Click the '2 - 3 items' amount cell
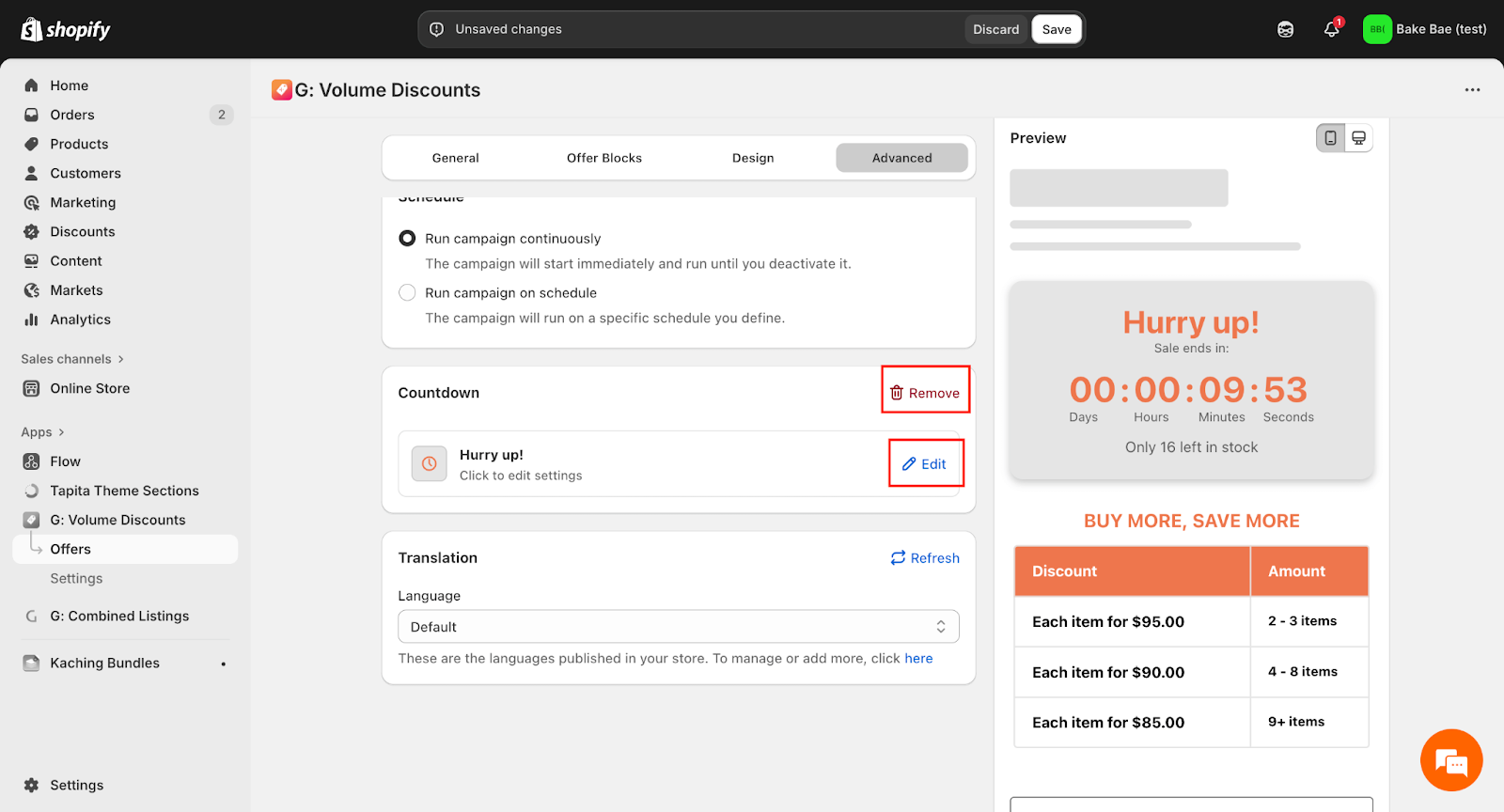Viewport: 1504px width, 812px height. pyautogui.click(x=1309, y=621)
